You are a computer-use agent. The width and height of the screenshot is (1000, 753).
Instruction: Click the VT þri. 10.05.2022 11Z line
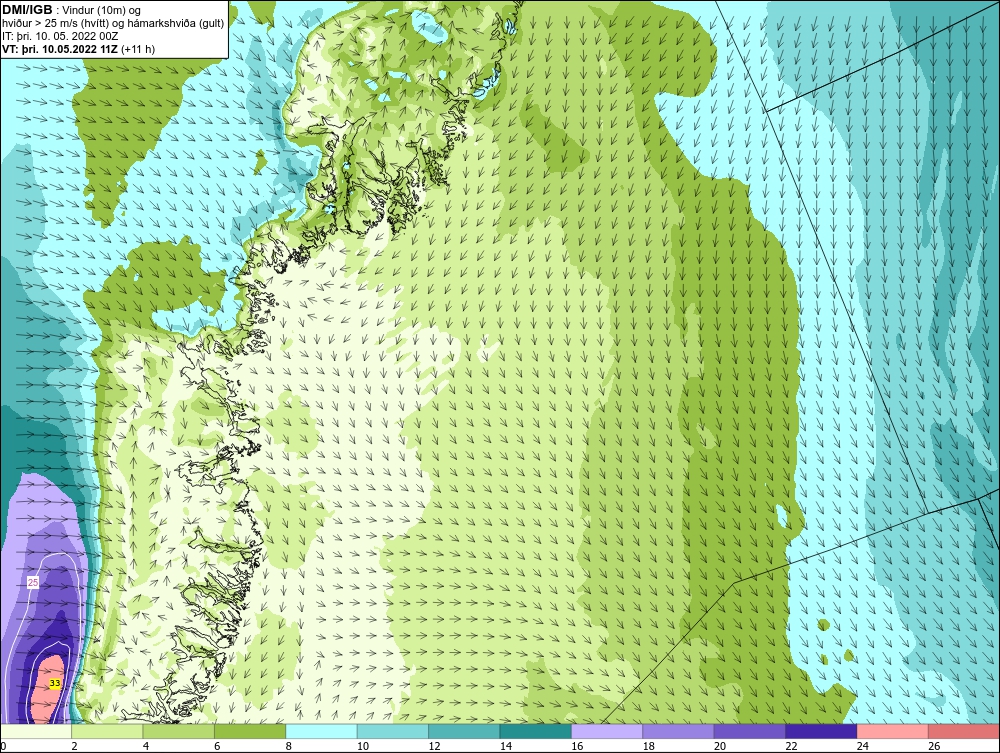click(x=78, y=49)
